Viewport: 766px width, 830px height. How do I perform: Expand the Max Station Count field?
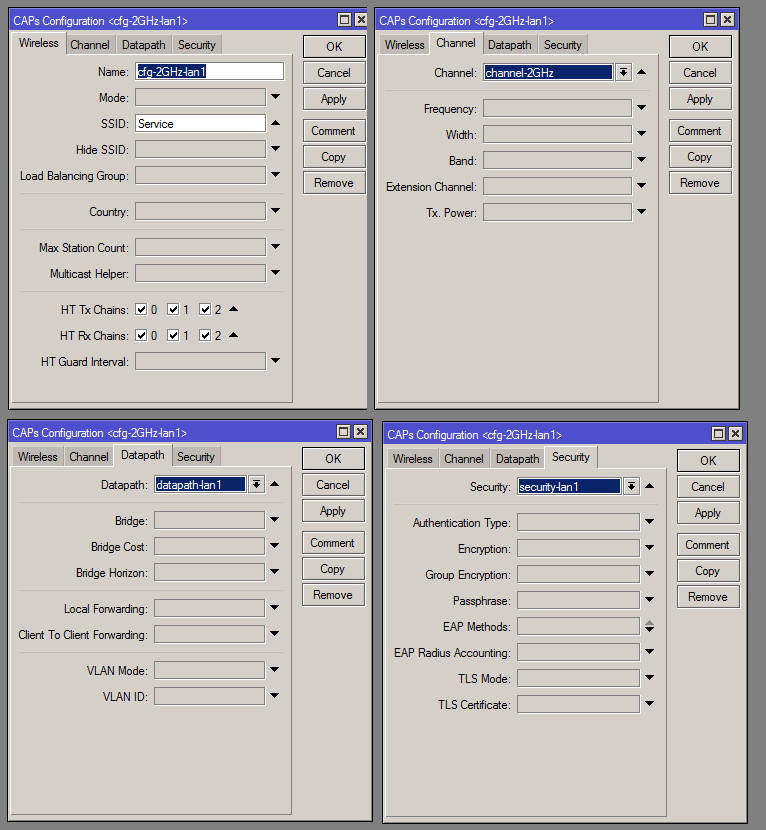tap(275, 247)
